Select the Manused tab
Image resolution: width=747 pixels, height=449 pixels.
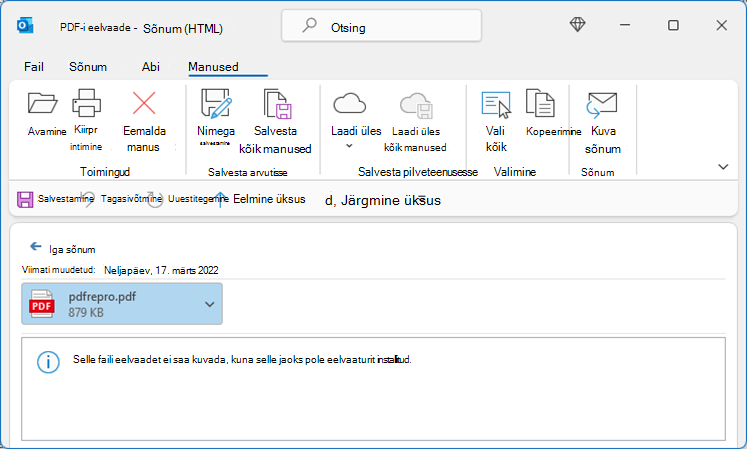pyautogui.click(x=213, y=67)
